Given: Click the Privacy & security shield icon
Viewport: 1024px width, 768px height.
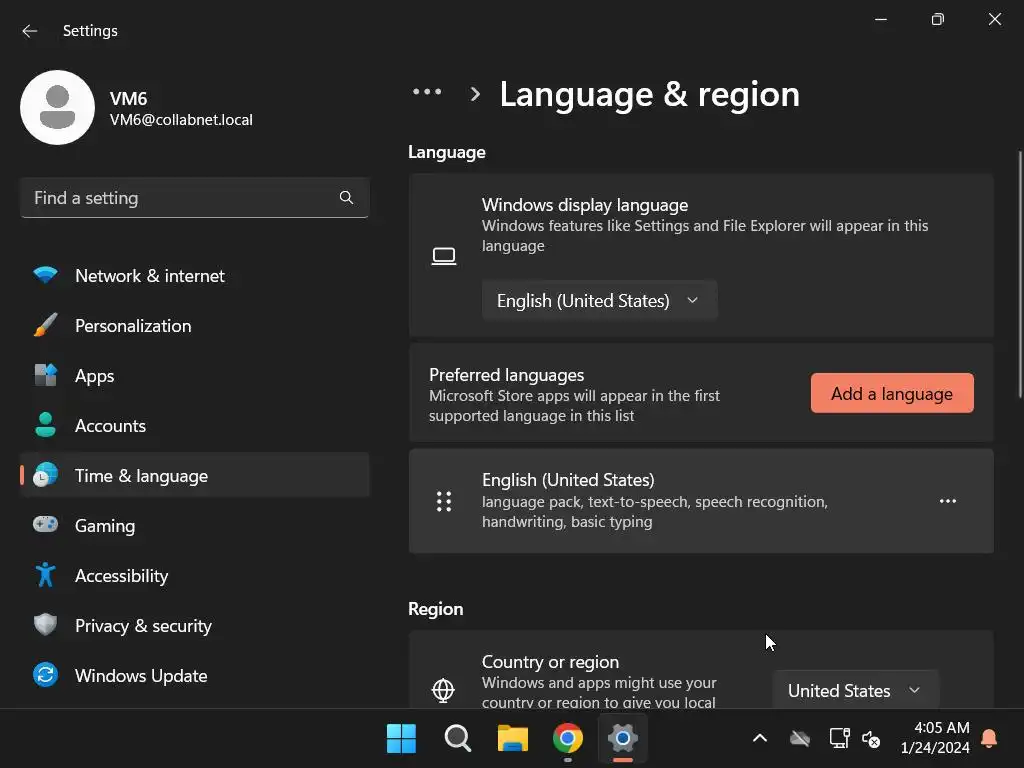Looking at the screenshot, I should tap(45, 625).
